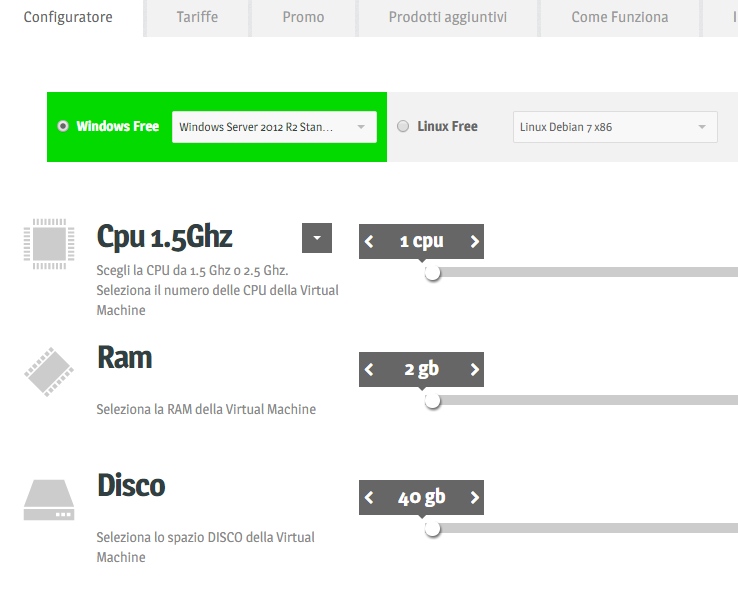
Task: Open the Windows Server 2012 version dropdown
Action: 274,127
